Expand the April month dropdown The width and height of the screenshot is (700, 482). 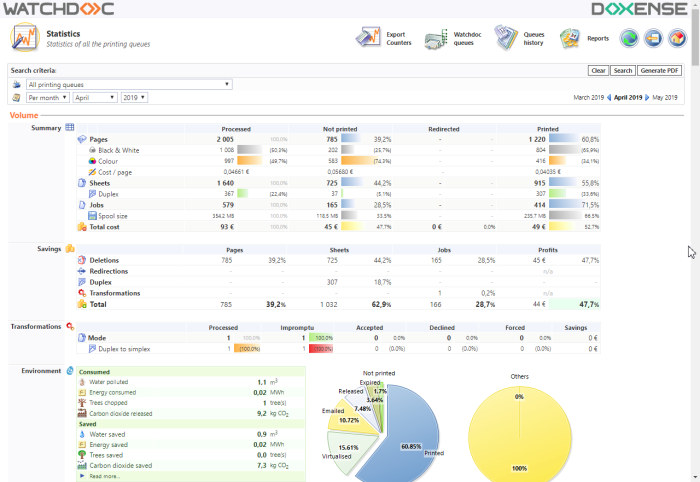(x=95, y=98)
